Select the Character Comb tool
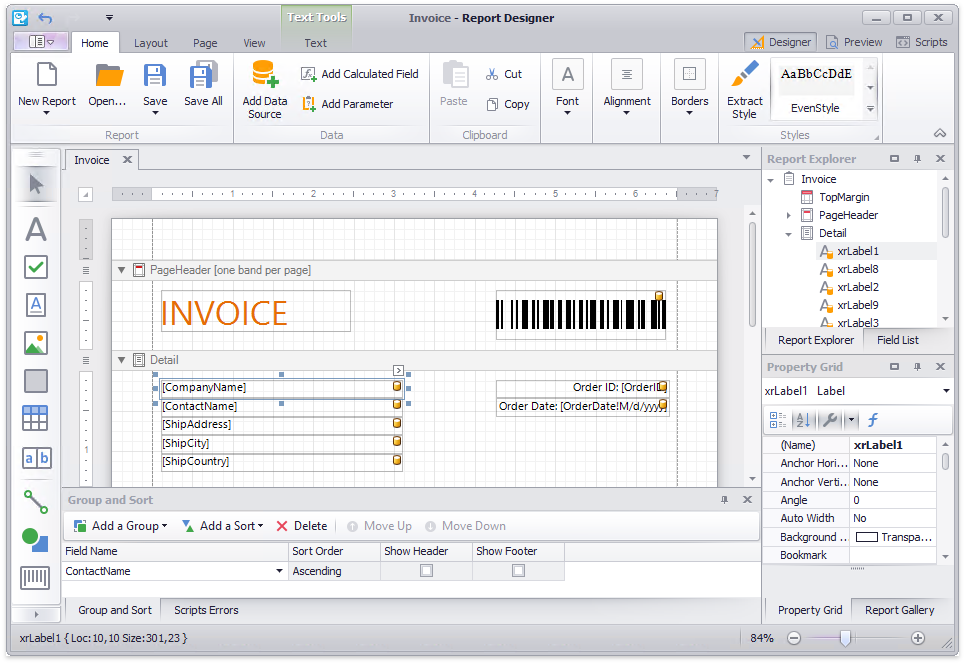 tap(36, 458)
